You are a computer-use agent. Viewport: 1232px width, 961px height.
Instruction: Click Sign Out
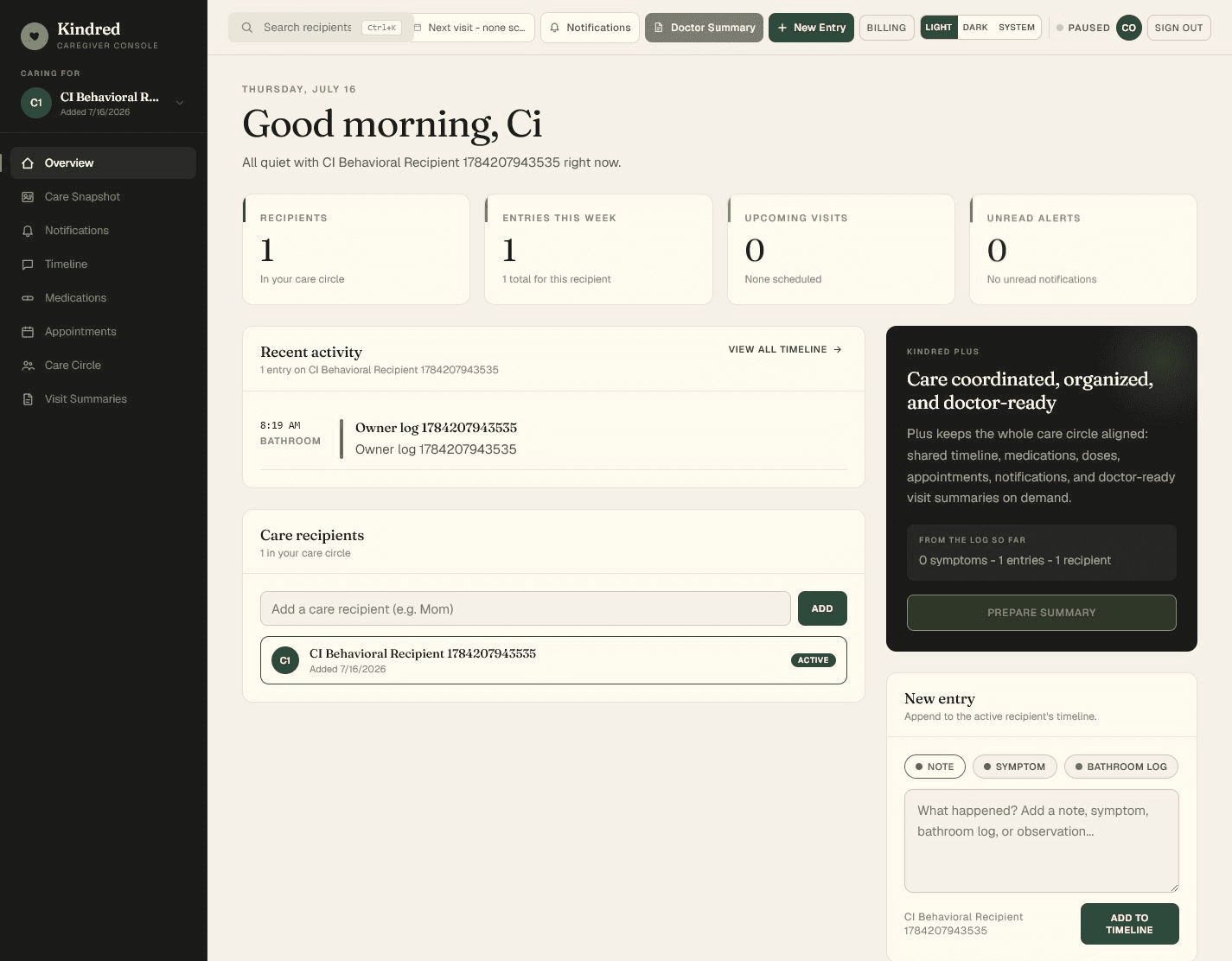(1178, 28)
